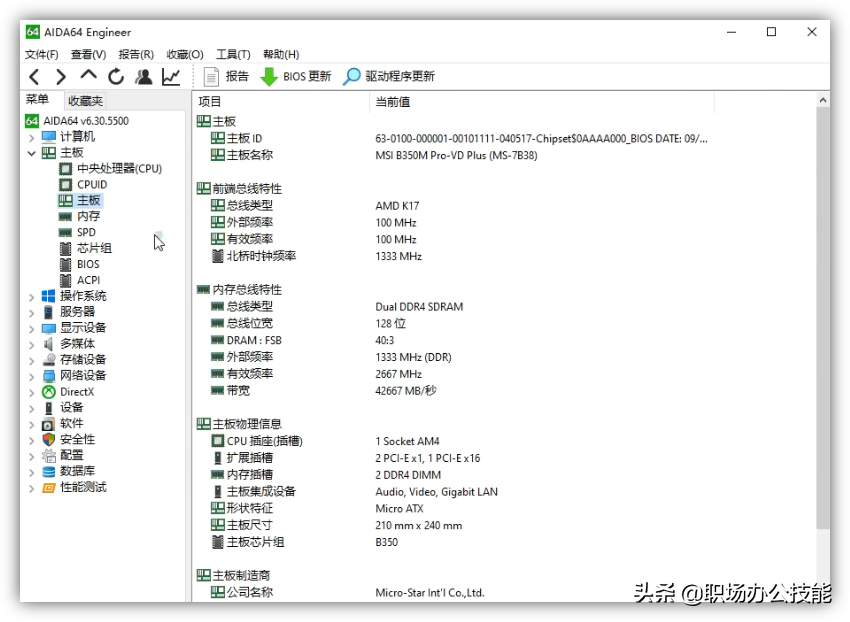Click the up-level arrow icon
This screenshot has height=622, width=850.
click(88, 75)
